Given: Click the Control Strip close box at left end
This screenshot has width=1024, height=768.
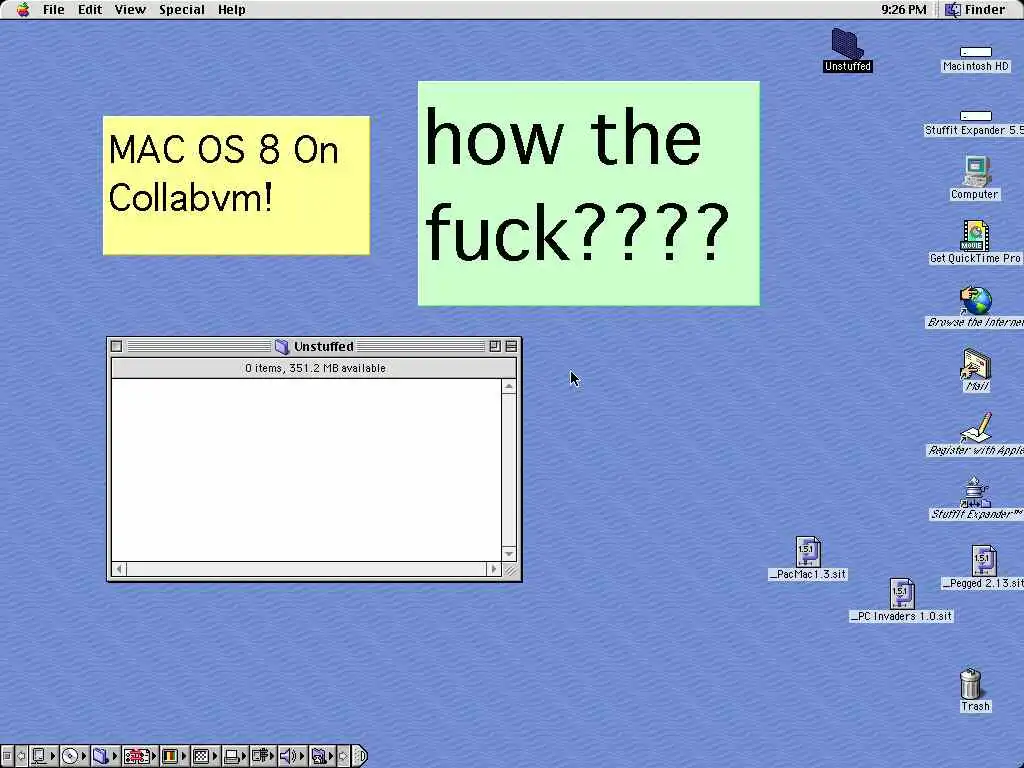Looking at the screenshot, I should coord(7,756).
